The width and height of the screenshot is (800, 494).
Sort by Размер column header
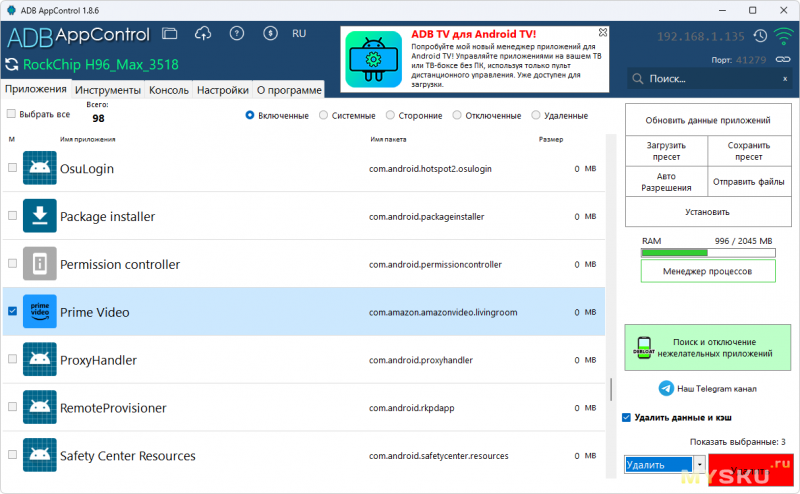(x=551, y=139)
